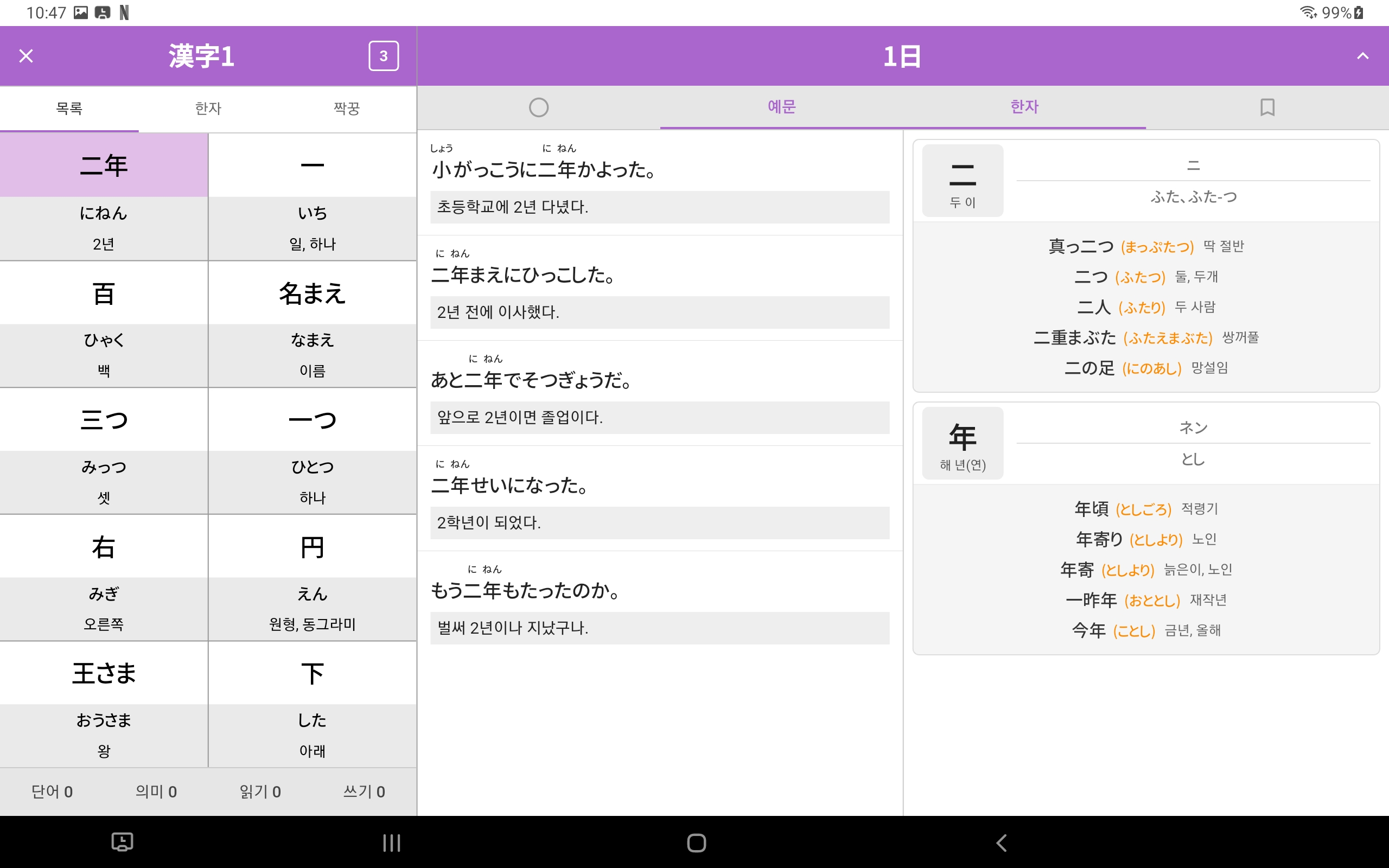The height and width of the screenshot is (868, 1389).
Task: Tap the Android back navigation arrow
Action: (1002, 843)
